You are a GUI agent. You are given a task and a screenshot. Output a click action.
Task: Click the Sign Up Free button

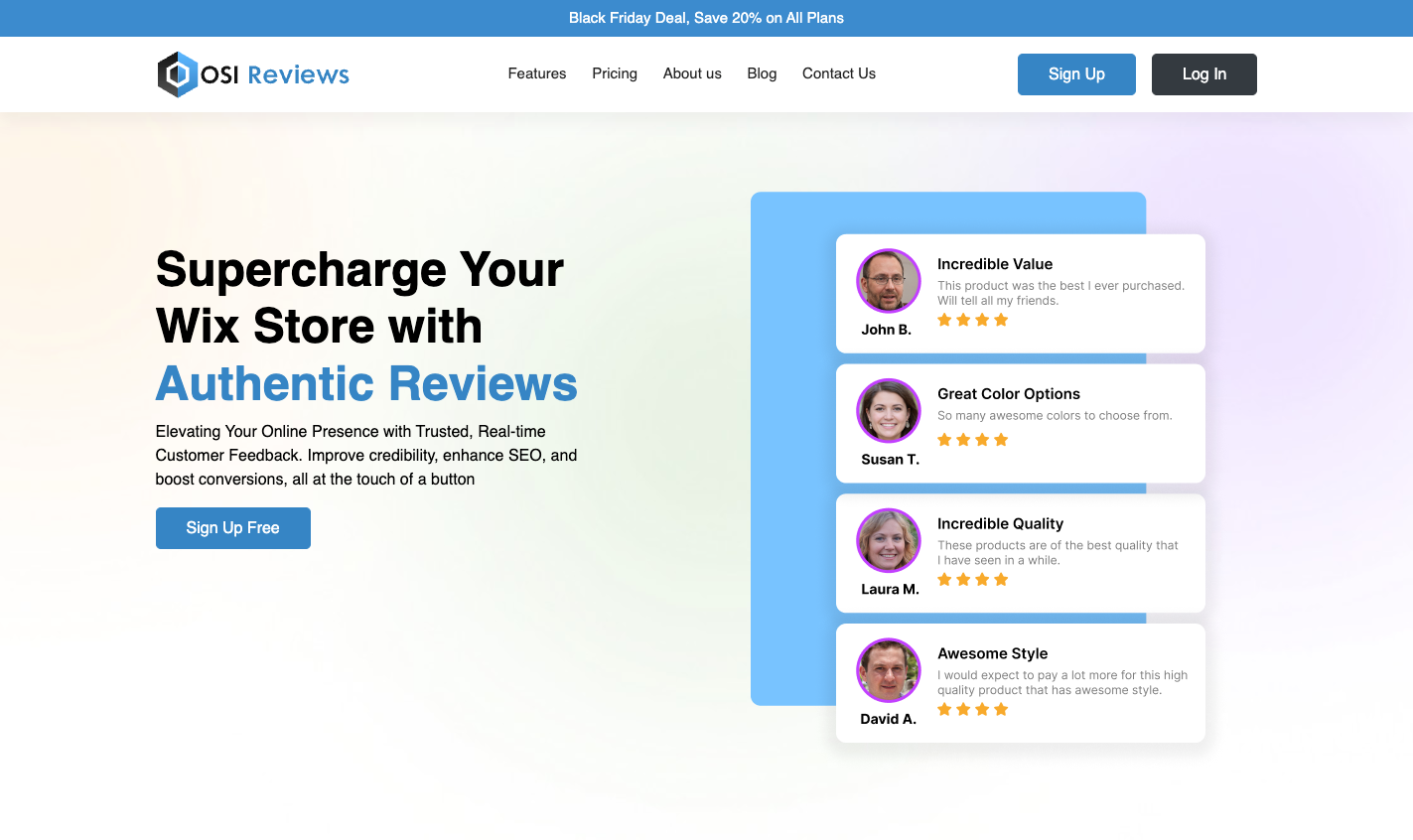(x=233, y=528)
